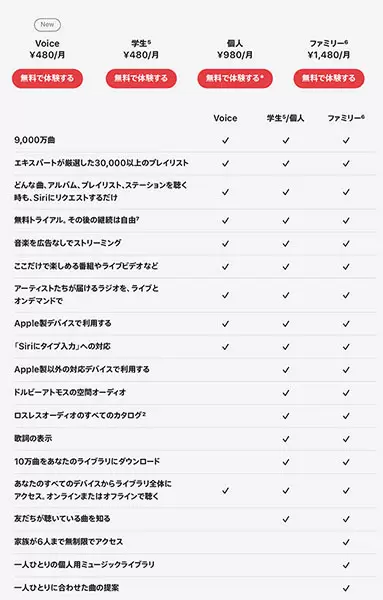This screenshot has height=600, width=383.
Task: Click Voice checkmark for 9,000万曲 row
Action: (x=225, y=140)
